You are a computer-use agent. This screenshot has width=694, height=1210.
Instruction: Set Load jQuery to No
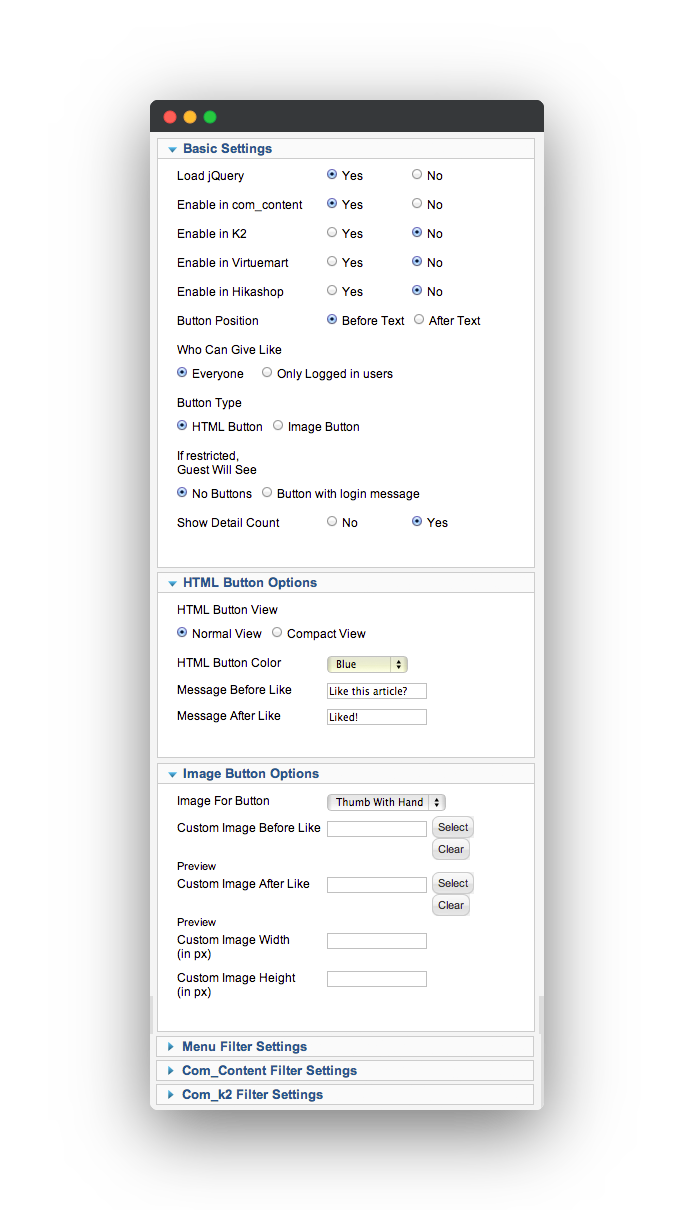pyautogui.click(x=417, y=175)
